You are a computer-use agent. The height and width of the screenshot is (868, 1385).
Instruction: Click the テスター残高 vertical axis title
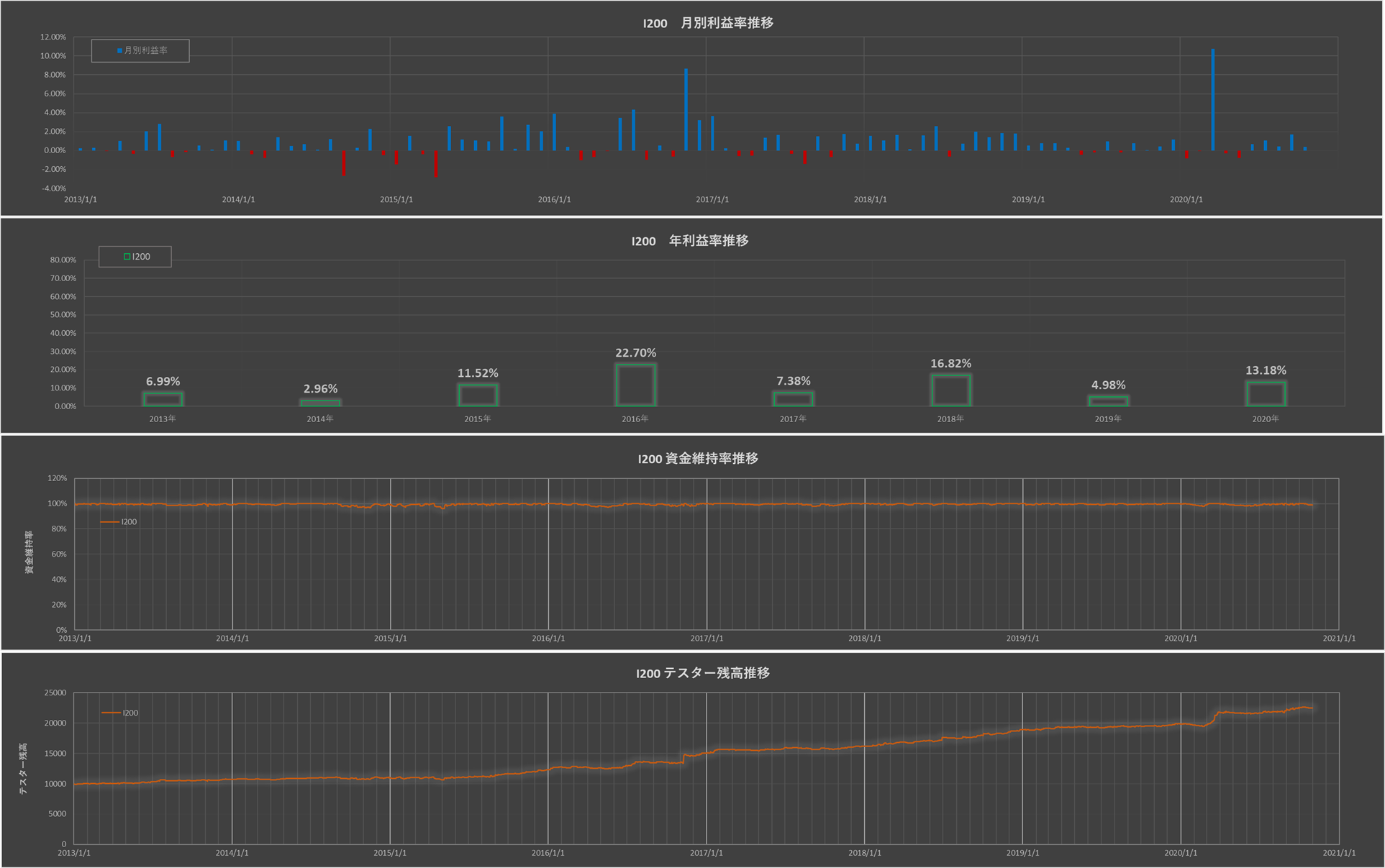coord(23,768)
